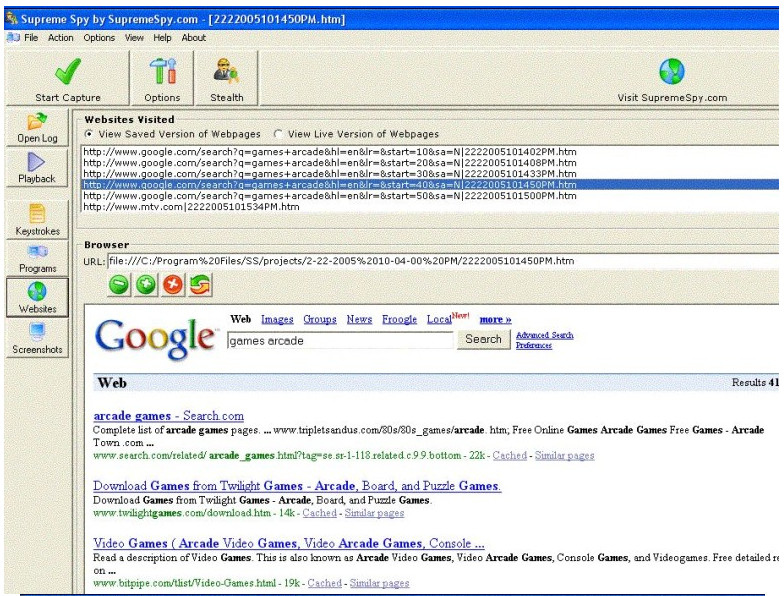Click the red X stop browser button
The image size is (784, 596).
coord(173,285)
